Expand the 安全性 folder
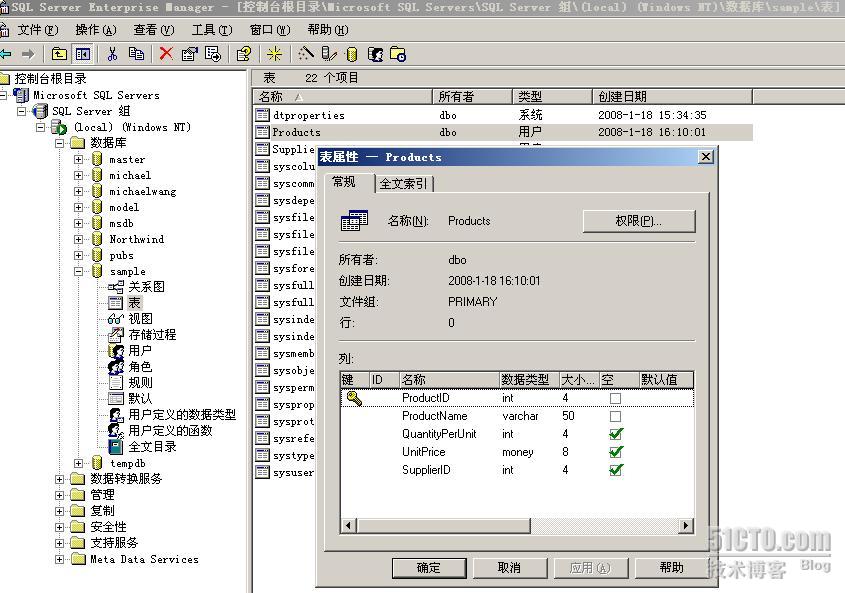Screen dimensions: 845x593 click(59, 527)
